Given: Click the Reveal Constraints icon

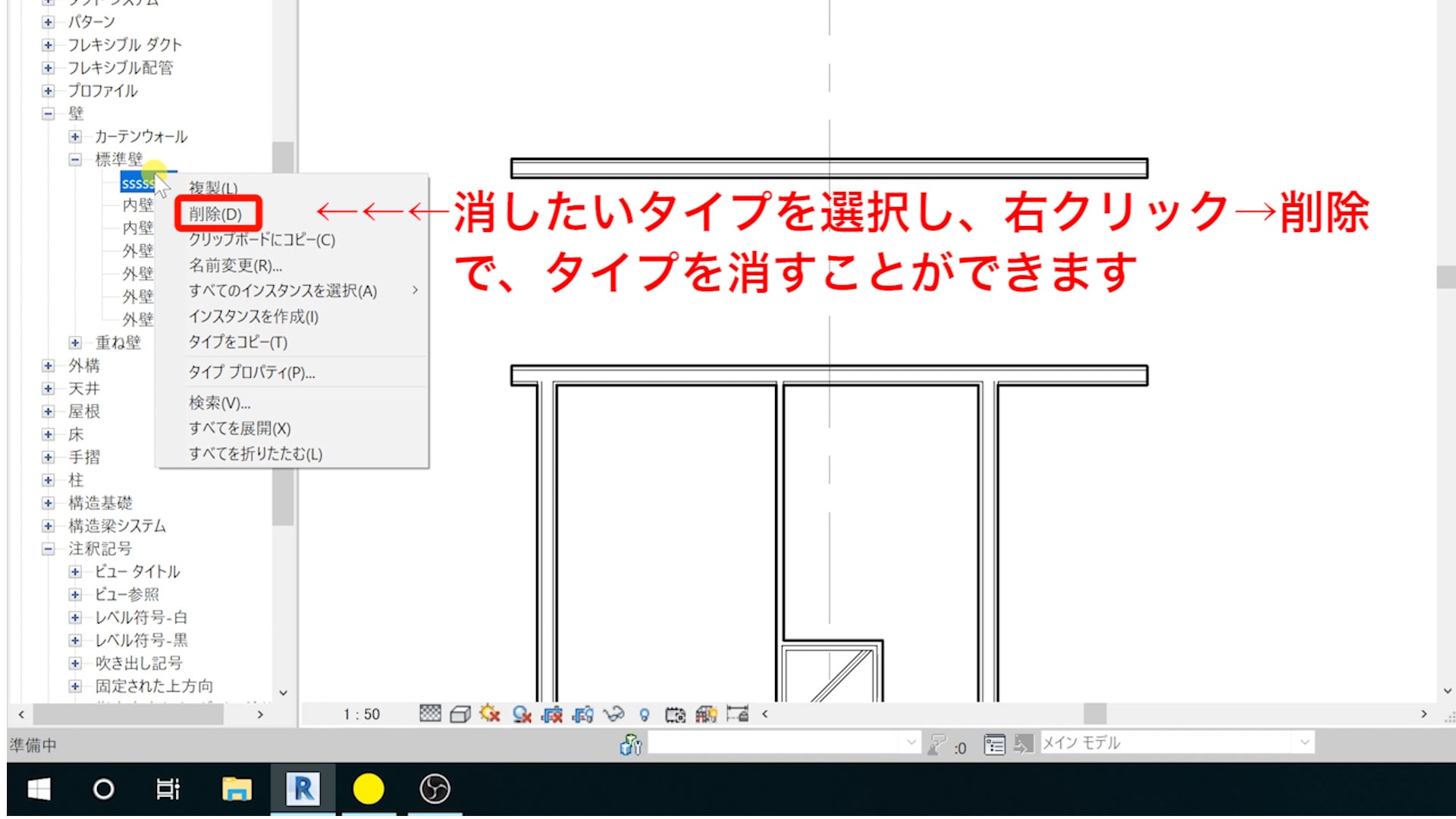Looking at the screenshot, I should click(737, 714).
